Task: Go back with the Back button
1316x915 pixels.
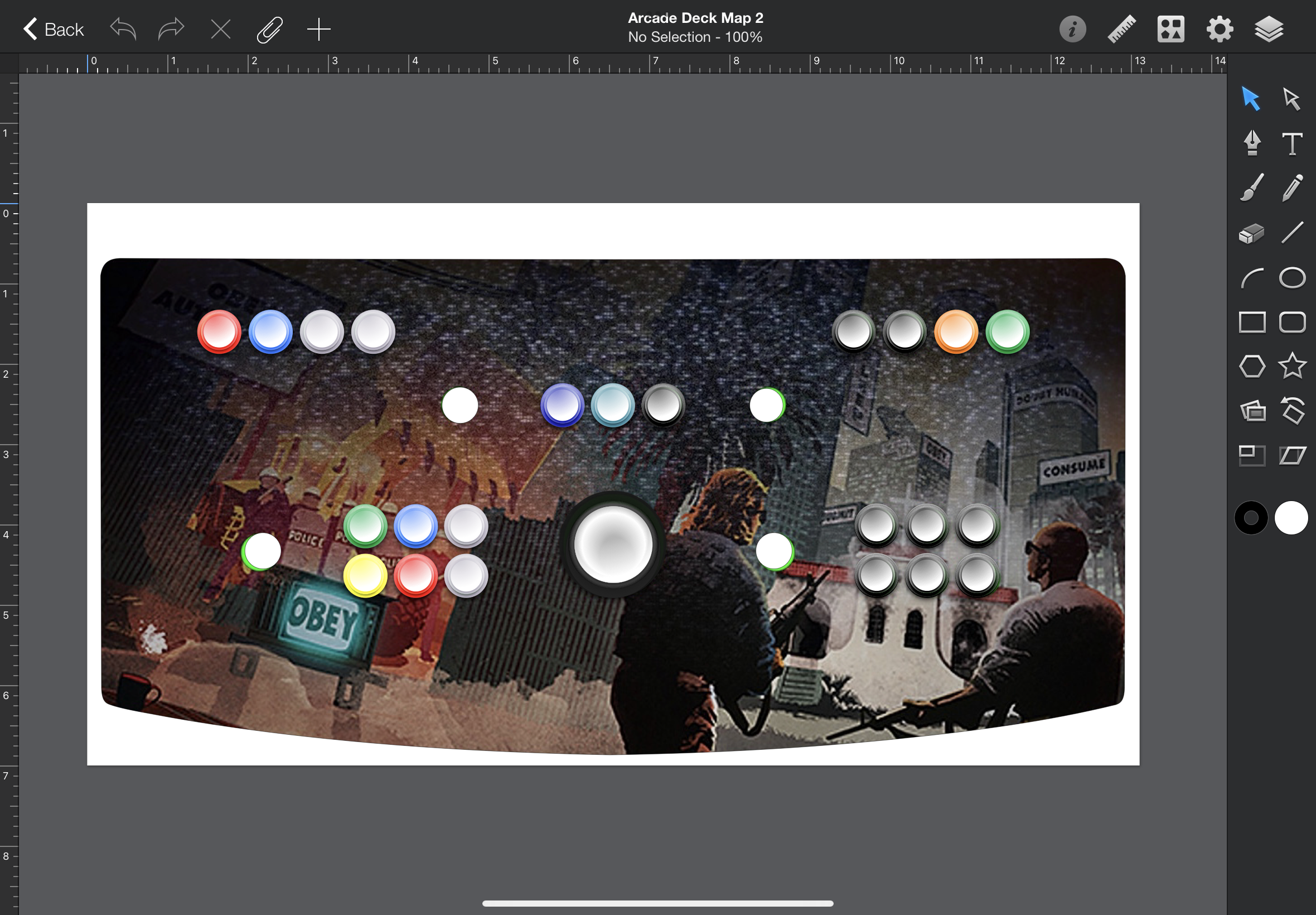Action: [54, 28]
